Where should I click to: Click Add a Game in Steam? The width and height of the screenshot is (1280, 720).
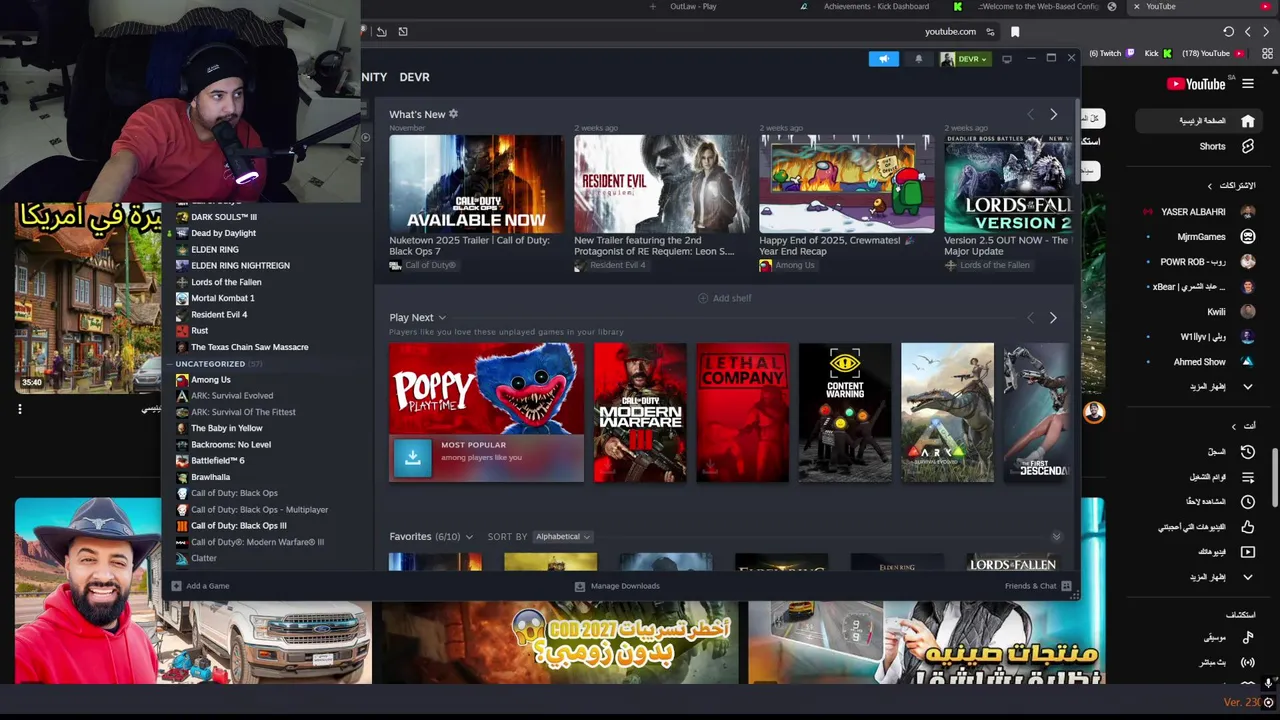point(200,586)
